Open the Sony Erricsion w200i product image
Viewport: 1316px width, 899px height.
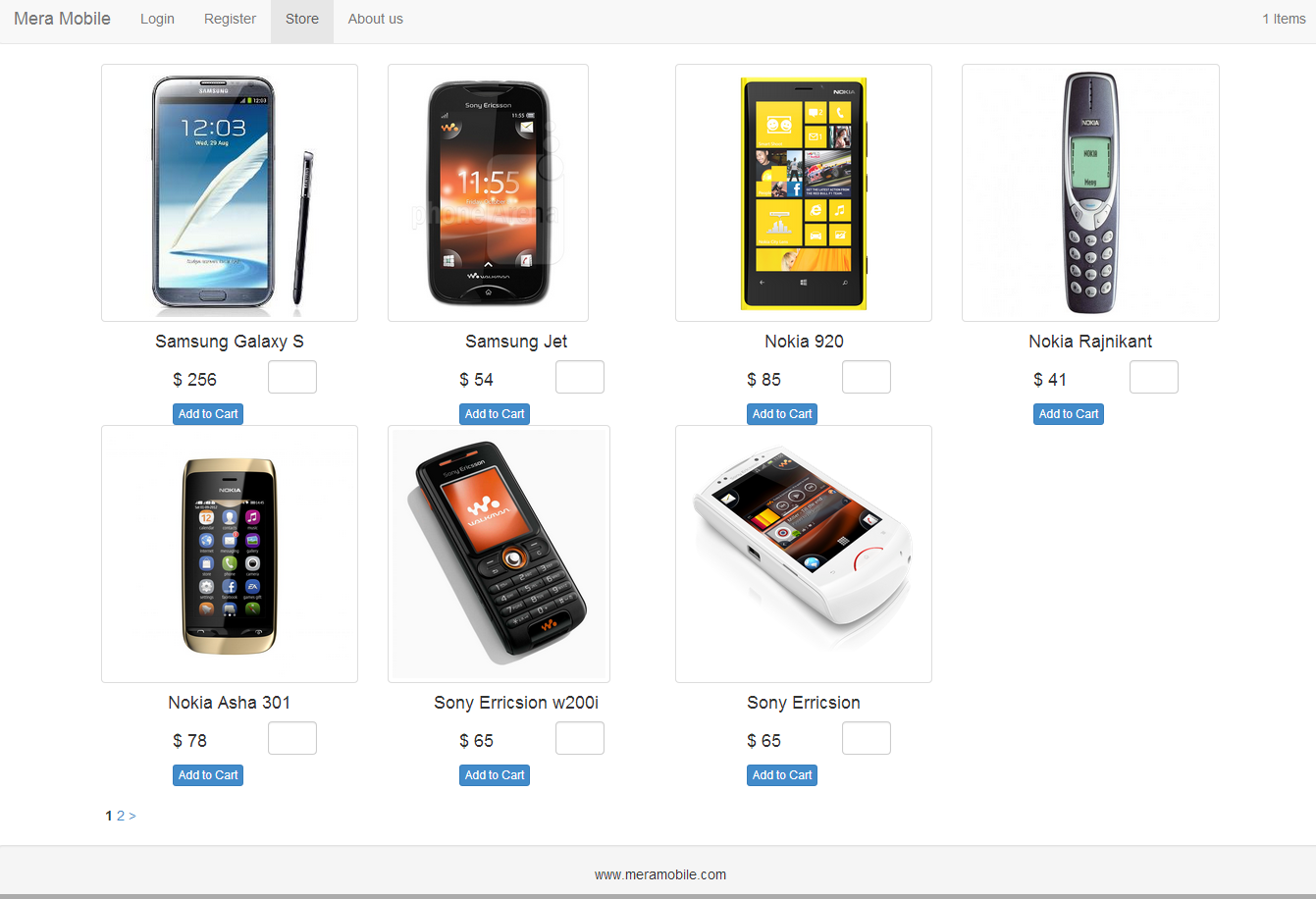(x=499, y=554)
